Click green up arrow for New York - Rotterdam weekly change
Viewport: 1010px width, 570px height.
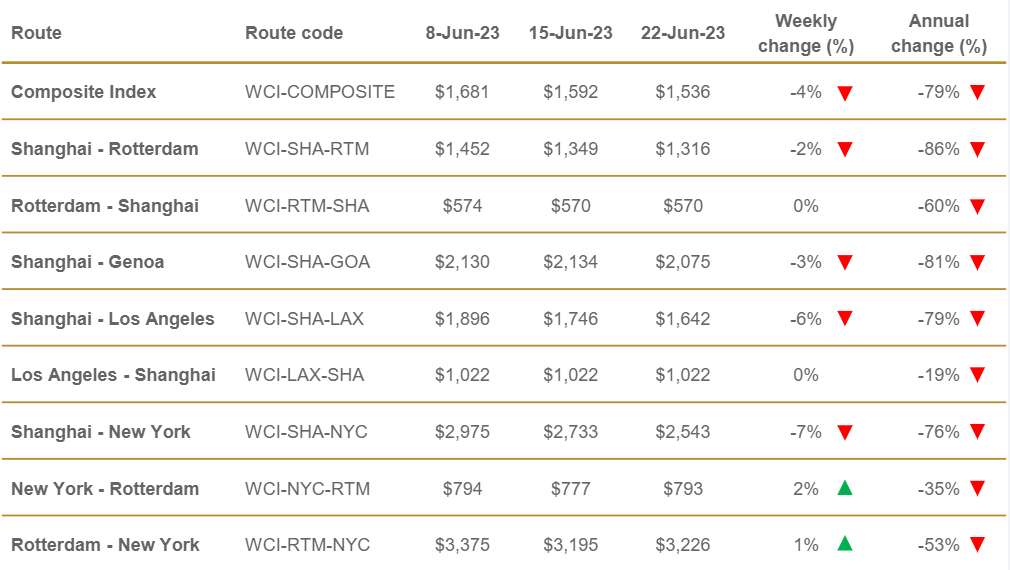point(845,489)
